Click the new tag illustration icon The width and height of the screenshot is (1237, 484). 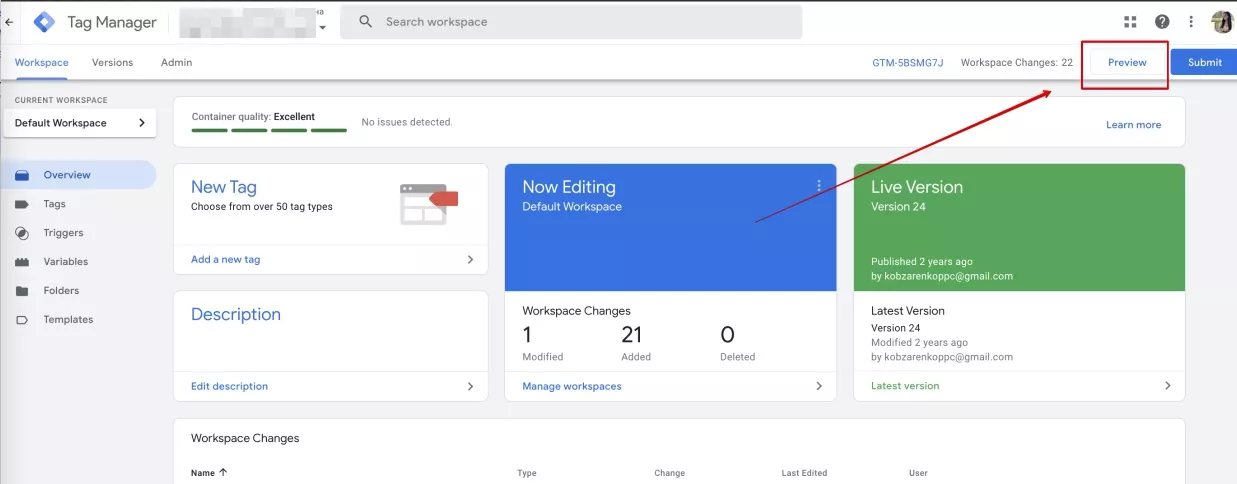tap(428, 204)
